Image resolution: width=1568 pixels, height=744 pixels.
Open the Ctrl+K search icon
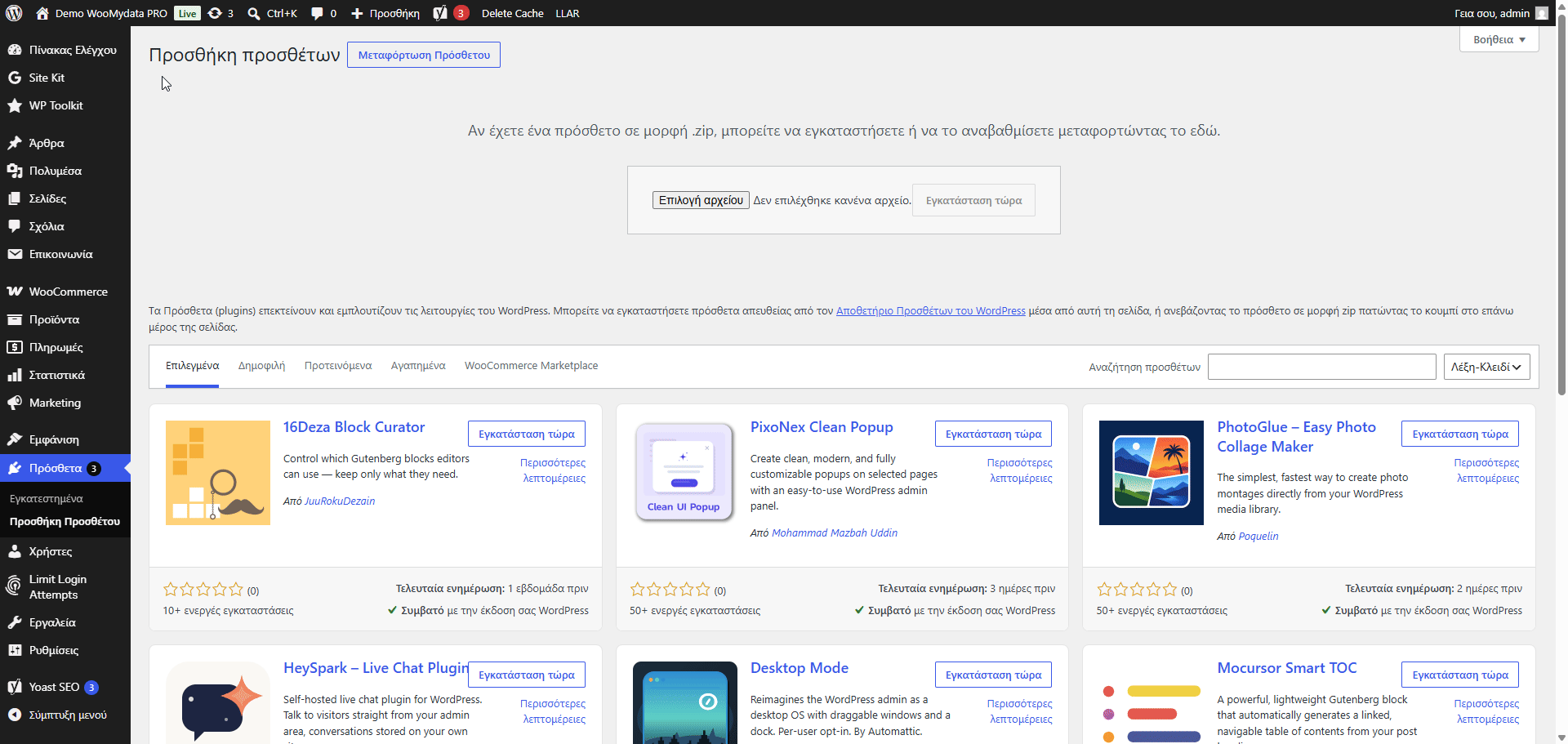click(254, 13)
